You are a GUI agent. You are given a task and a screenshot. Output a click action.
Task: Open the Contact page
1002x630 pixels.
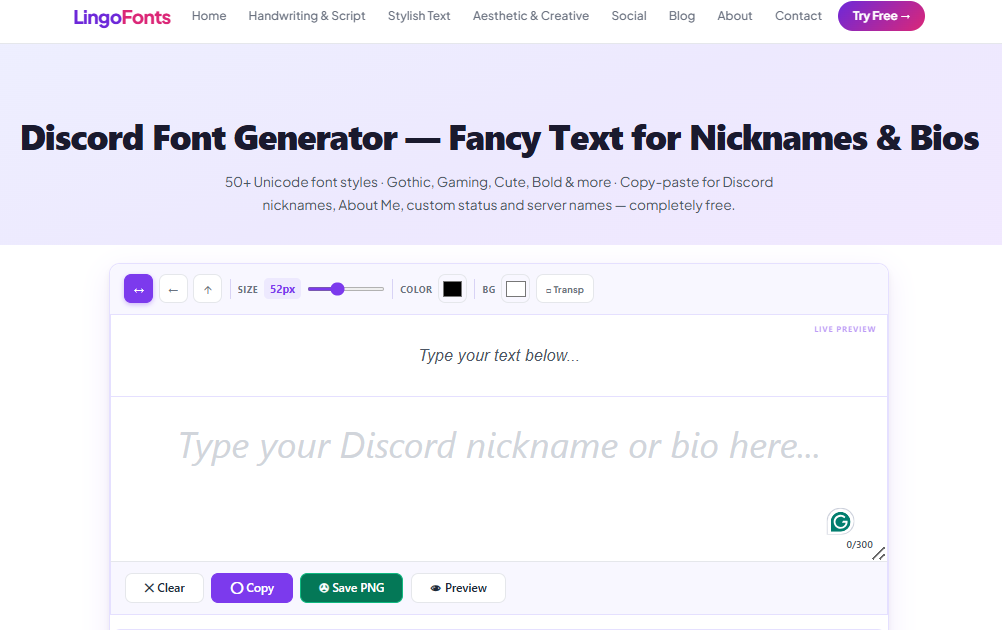pos(798,16)
